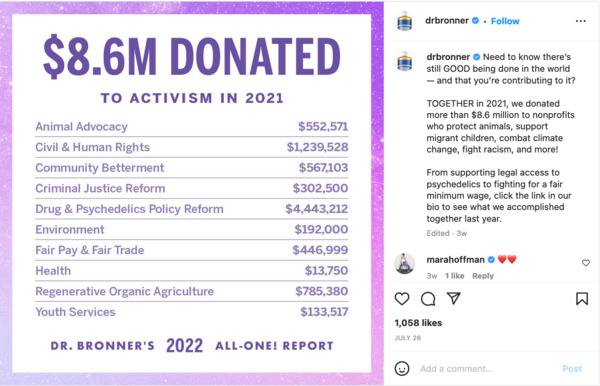Reply to marahoffman's comment
This screenshot has width=600, height=386.
(x=483, y=276)
